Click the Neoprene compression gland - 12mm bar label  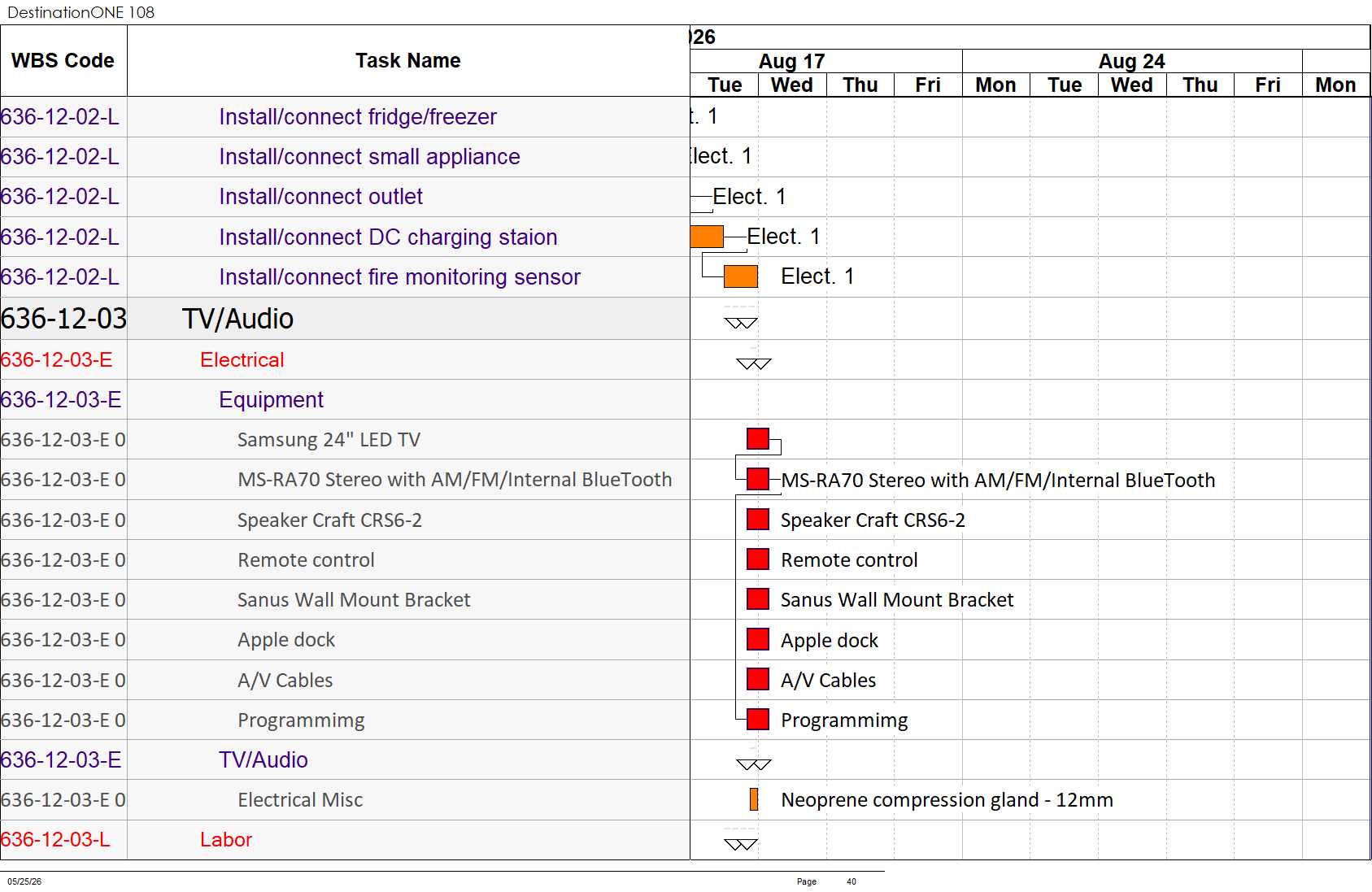pos(947,800)
